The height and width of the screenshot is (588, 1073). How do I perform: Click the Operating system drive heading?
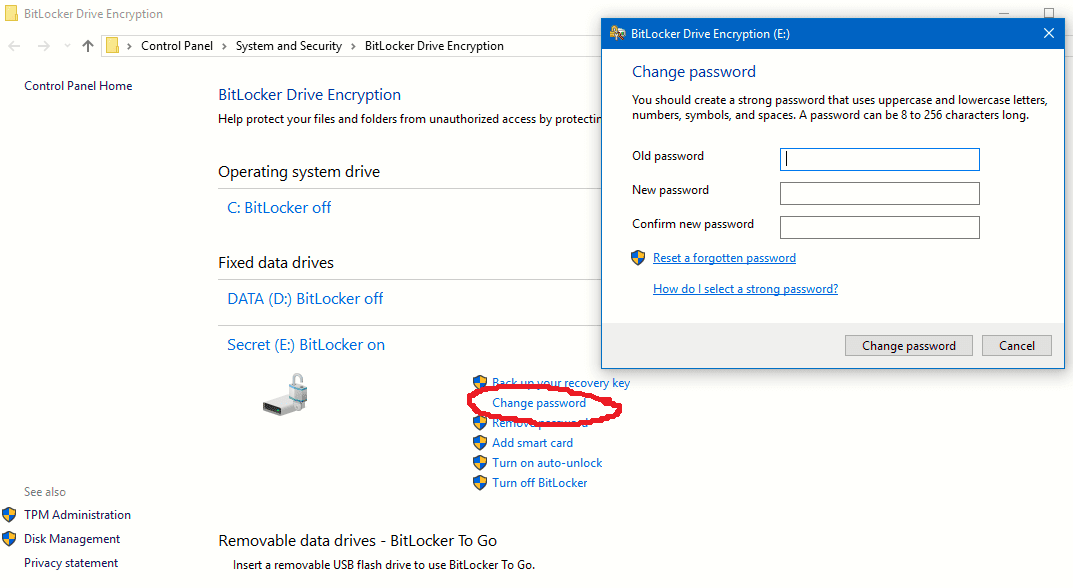pos(299,172)
